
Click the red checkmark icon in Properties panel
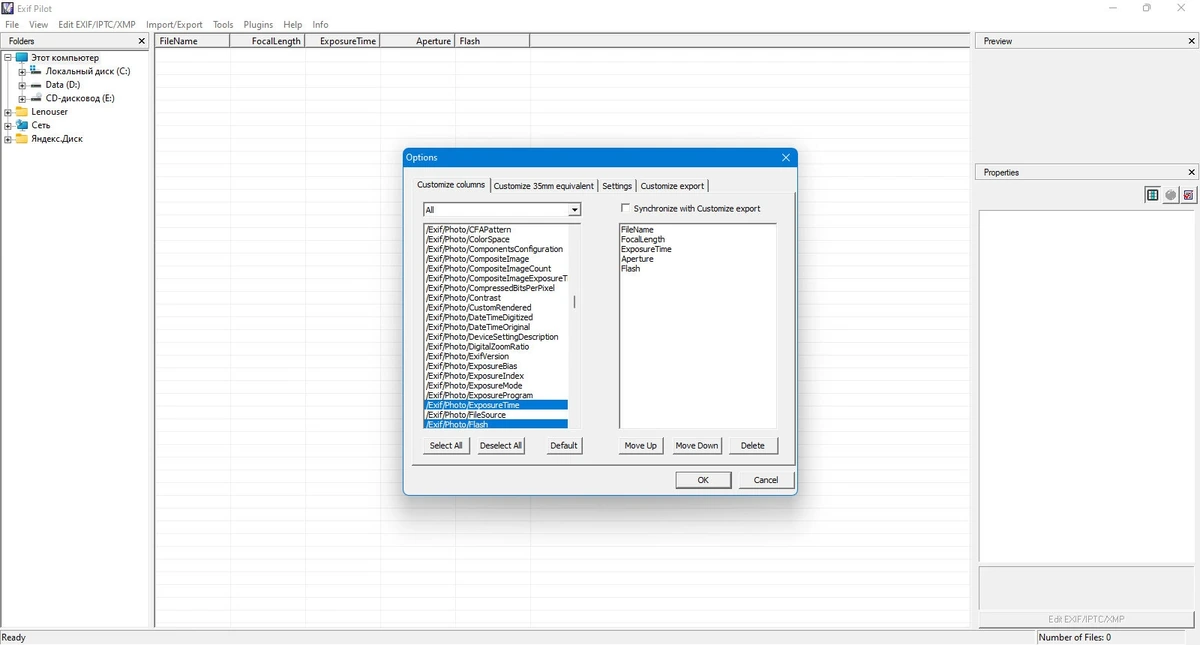[x=1188, y=195]
